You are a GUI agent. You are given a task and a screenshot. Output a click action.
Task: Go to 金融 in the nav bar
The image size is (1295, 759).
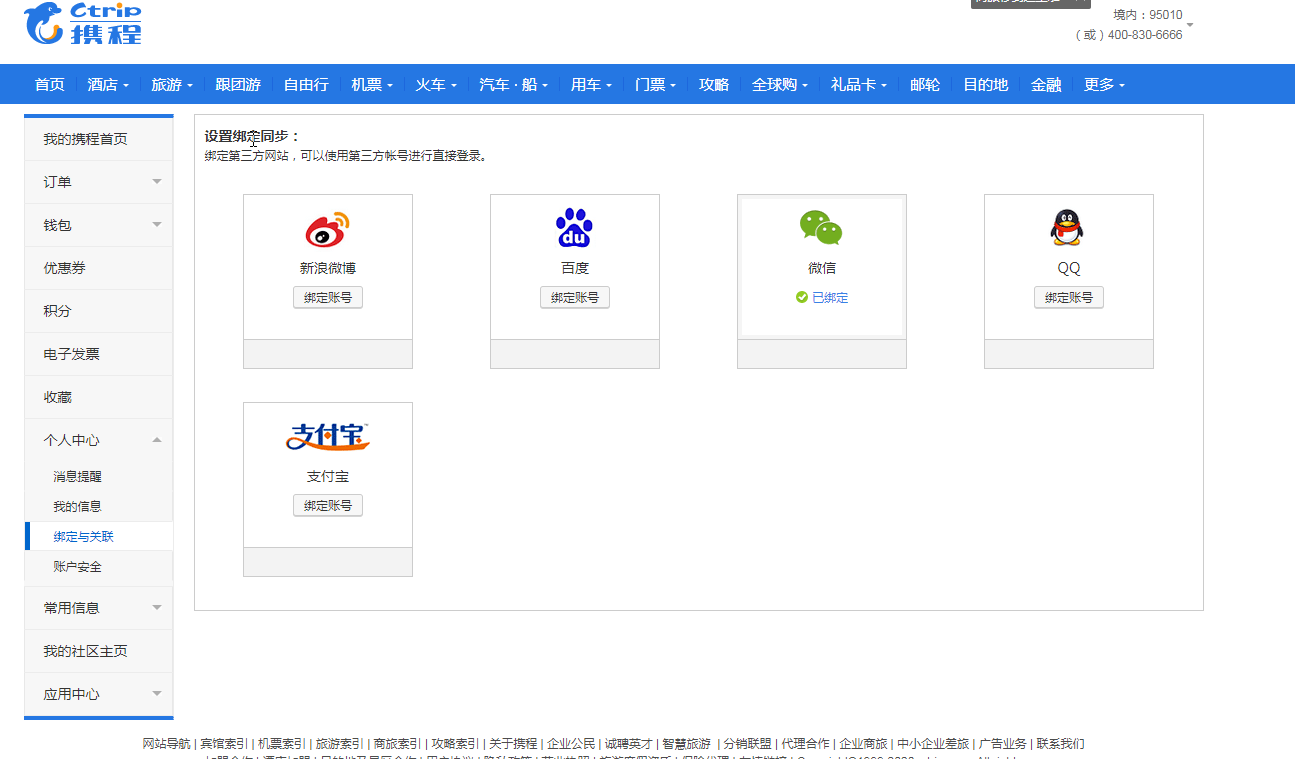pos(1046,85)
